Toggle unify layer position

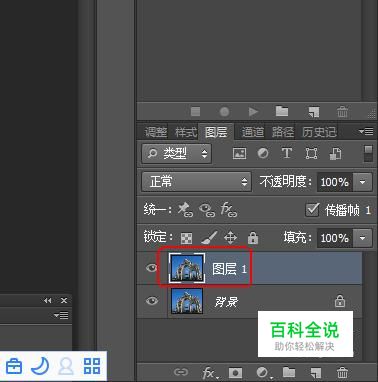[x=185, y=210]
